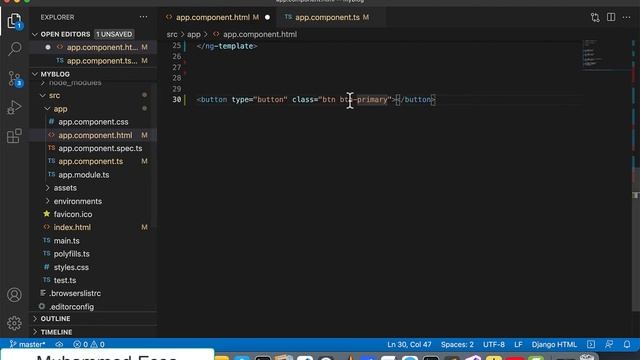
Task: Change end of line sequence LF
Action: pos(518,344)
